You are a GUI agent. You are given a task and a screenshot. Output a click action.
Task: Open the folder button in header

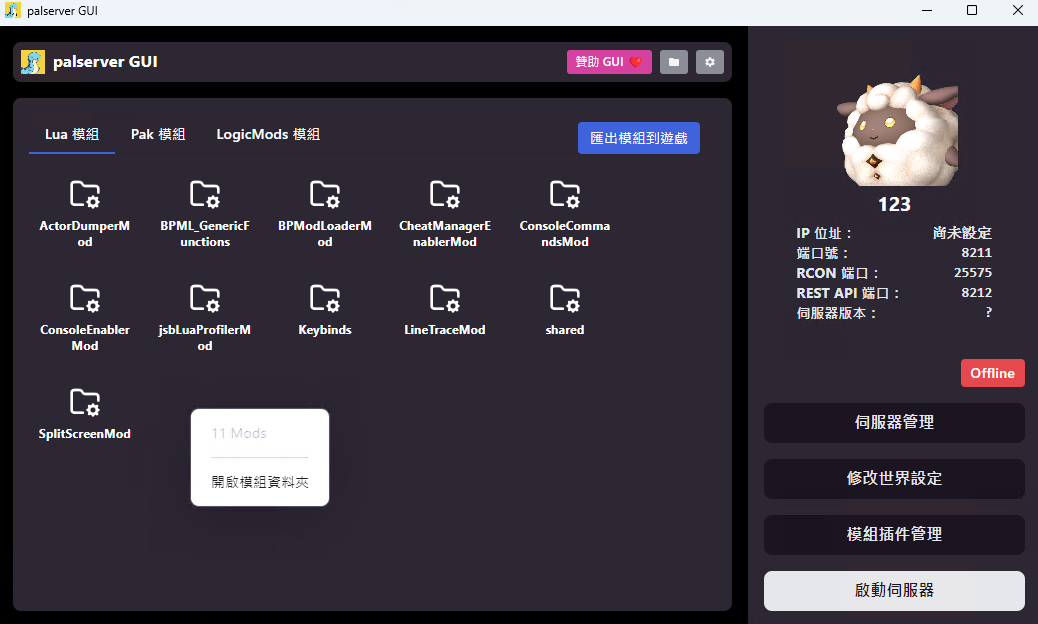coord(674,62)
